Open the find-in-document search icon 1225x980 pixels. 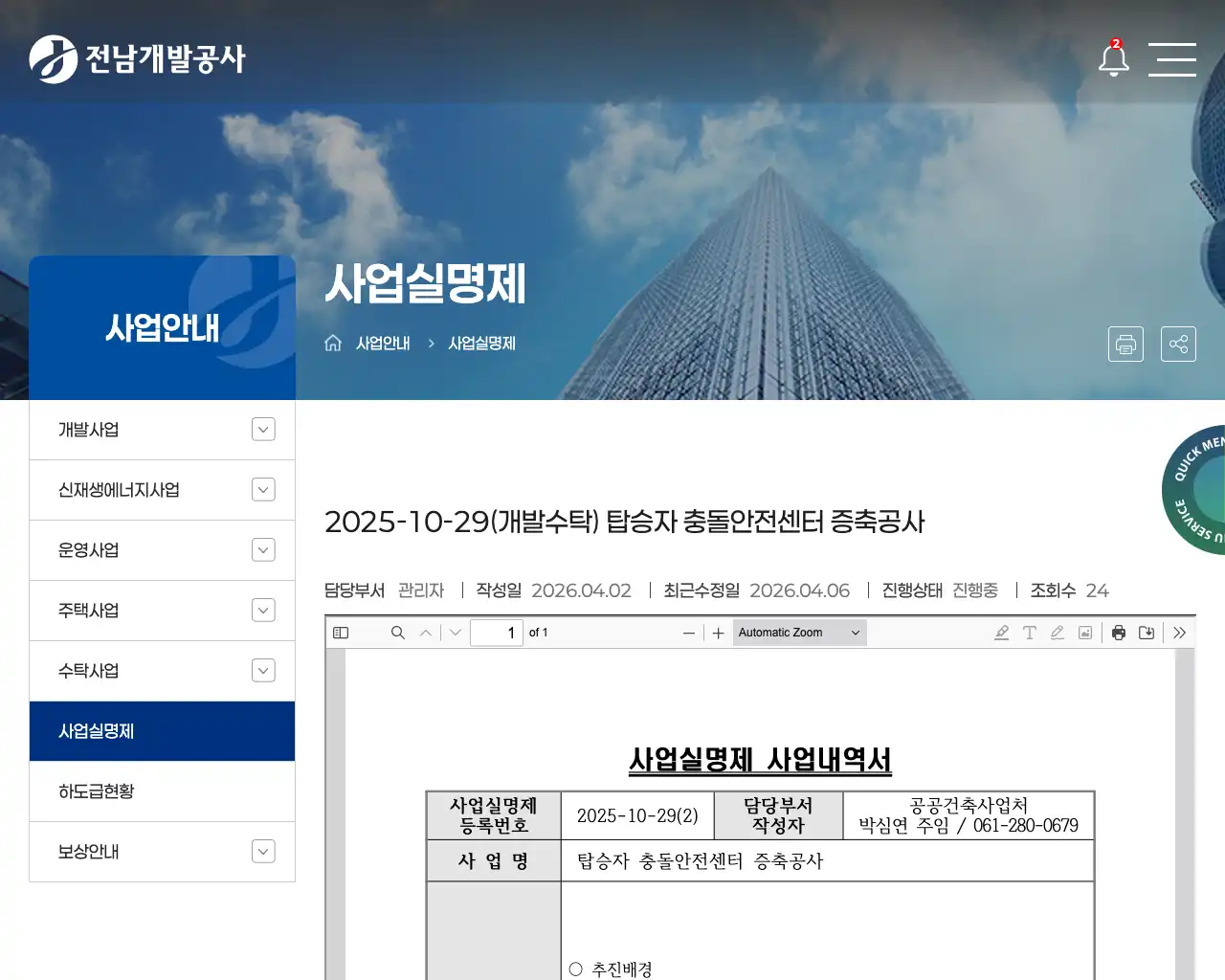point(398,633)
